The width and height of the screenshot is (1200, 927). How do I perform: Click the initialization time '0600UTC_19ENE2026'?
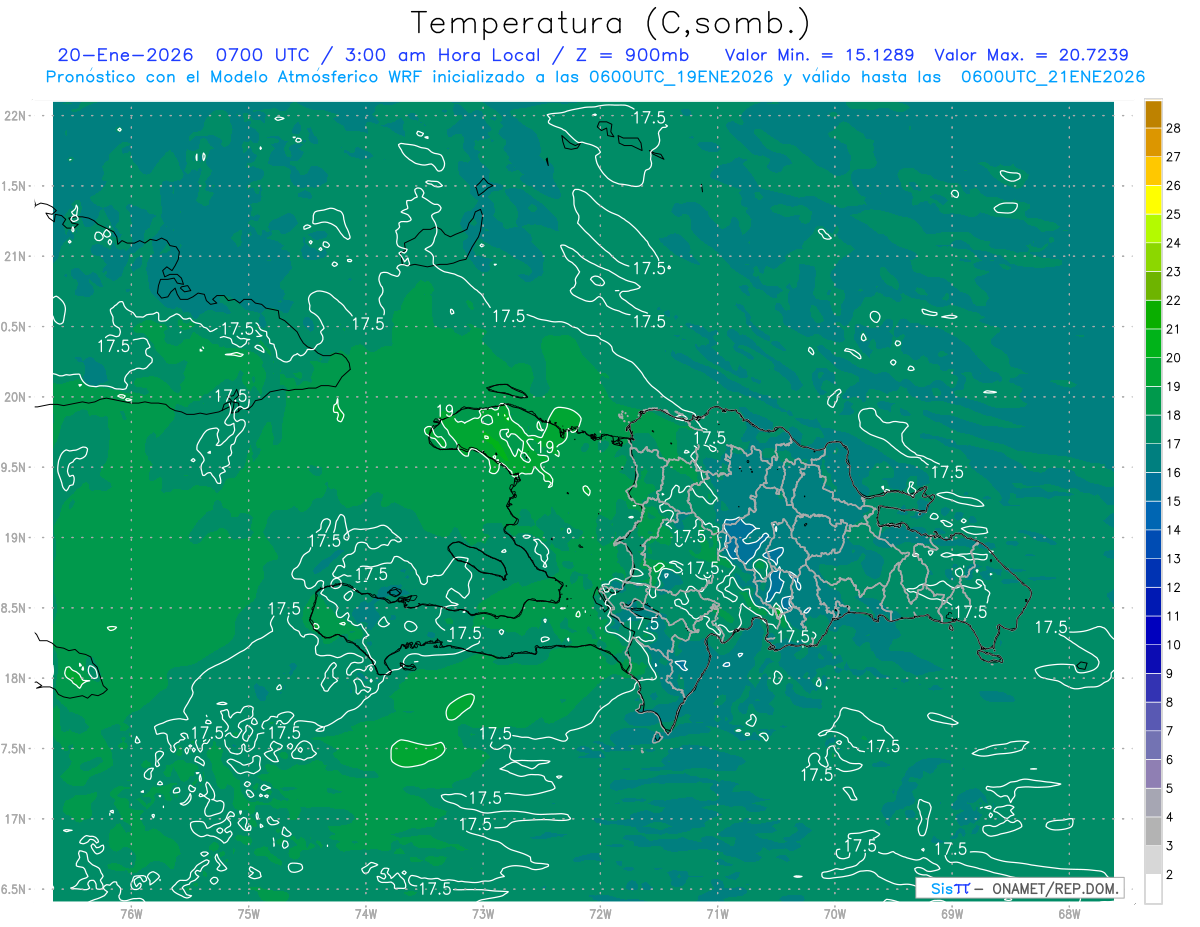point(681,77)
